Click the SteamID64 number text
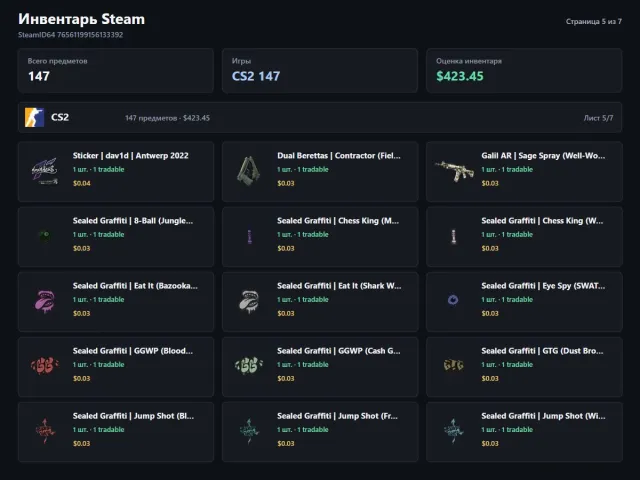This screenshot has height=480, width=640. (x=90, y=35)
